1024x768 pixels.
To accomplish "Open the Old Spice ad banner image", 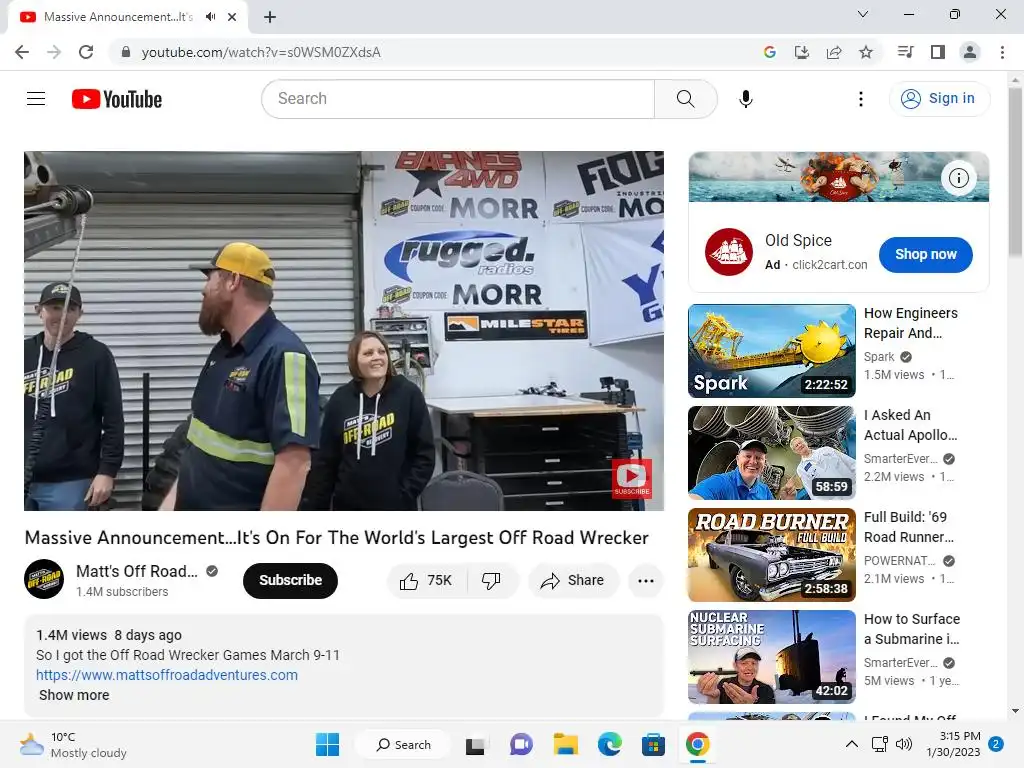I will click(839, 177).
